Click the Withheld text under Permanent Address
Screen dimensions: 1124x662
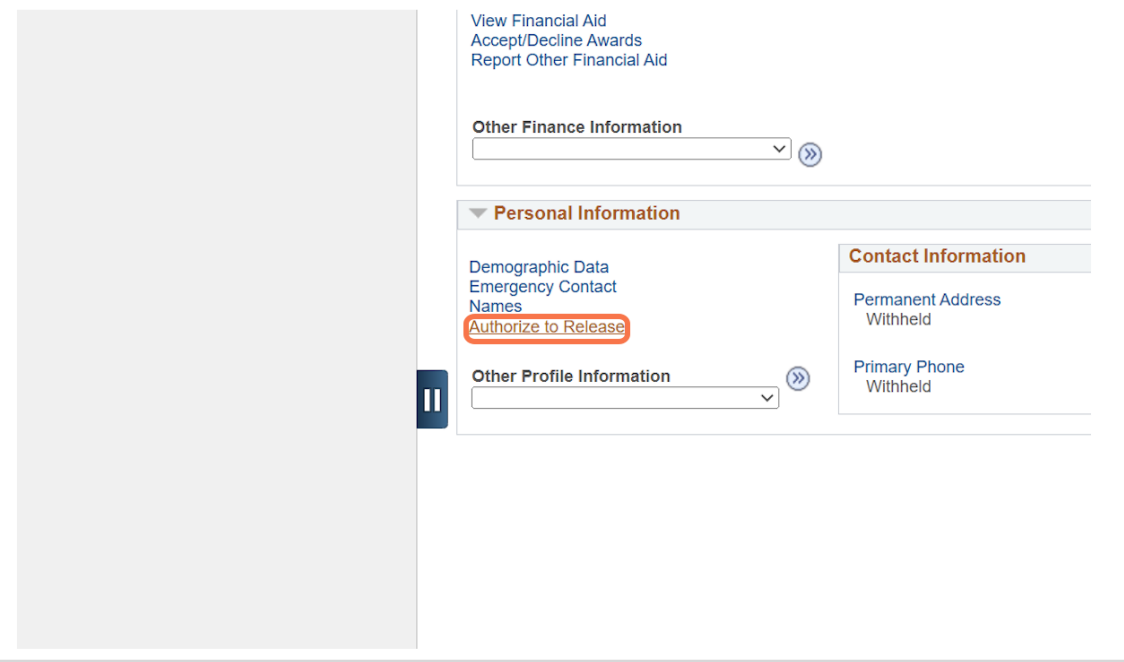[x=899, y=320]
